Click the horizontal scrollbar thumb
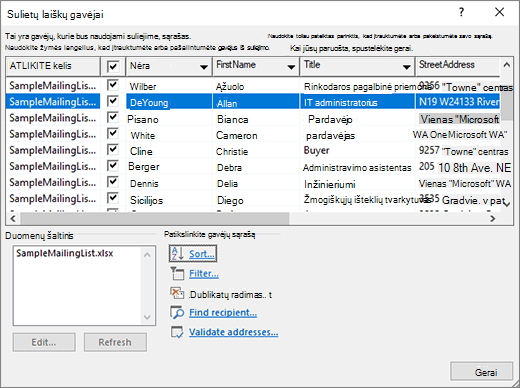Image resolution: width=520 pixels, height=388 pixels. click(155, 219)
